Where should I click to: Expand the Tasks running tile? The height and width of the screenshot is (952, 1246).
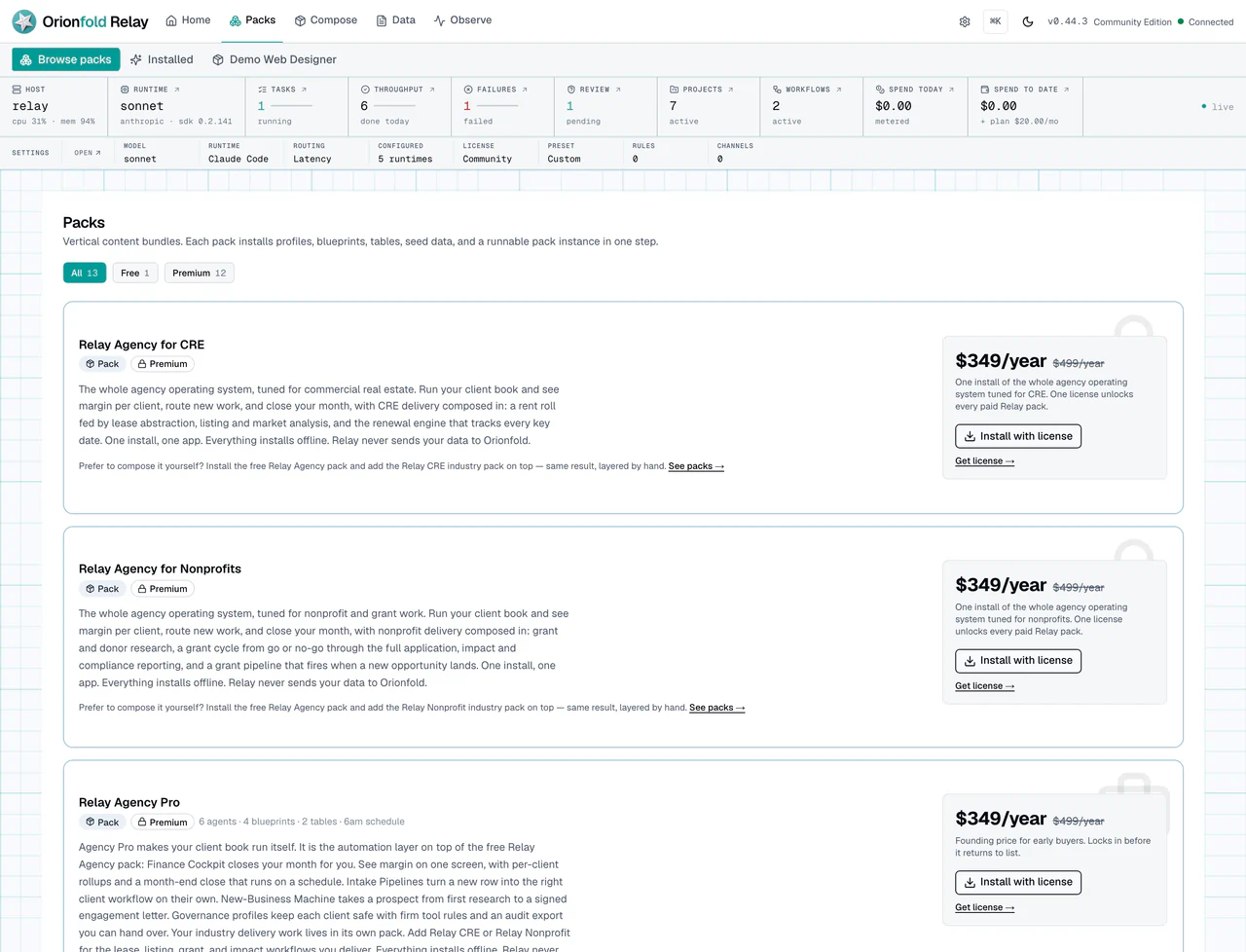coord(296,105)
